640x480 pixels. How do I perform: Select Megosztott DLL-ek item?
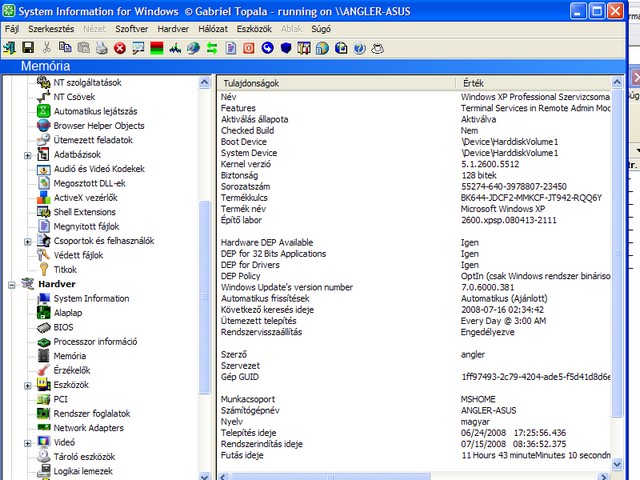[x=89, y=183]
